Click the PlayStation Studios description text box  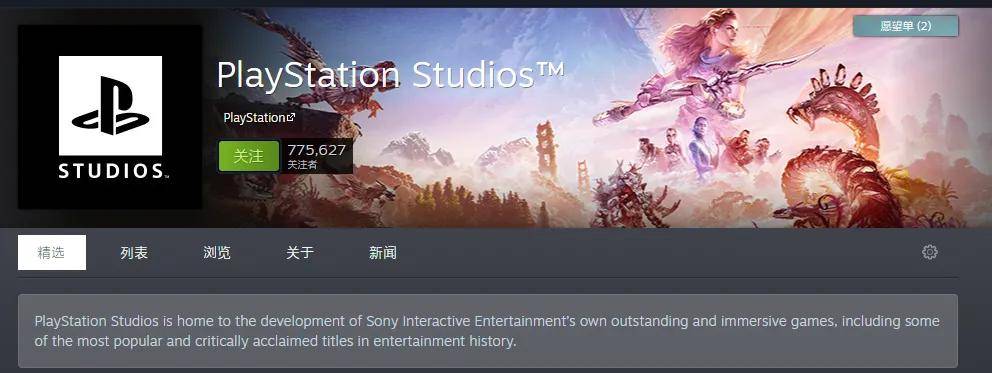point(488,331)
